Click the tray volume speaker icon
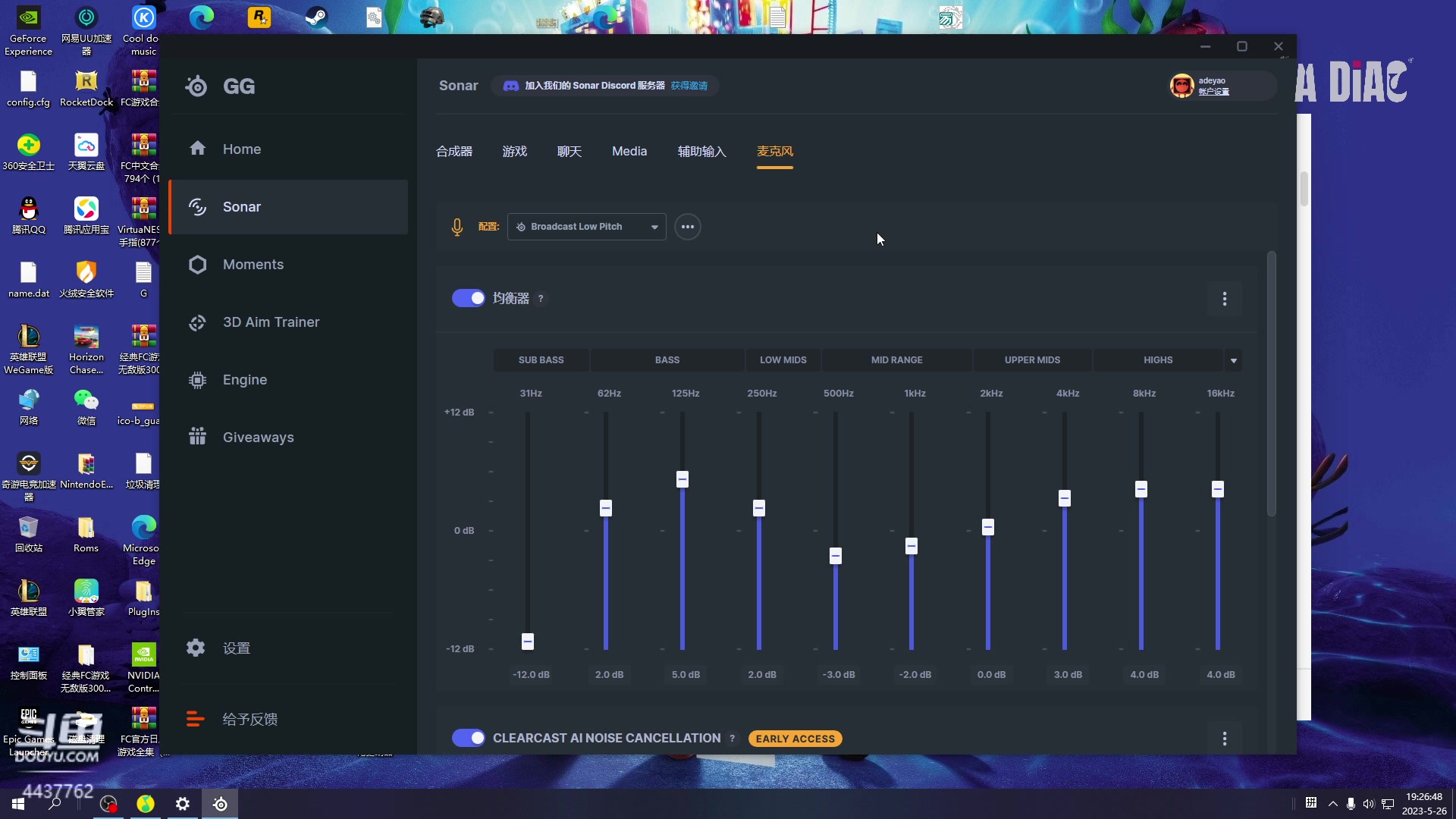 [x=1369, y=804]
